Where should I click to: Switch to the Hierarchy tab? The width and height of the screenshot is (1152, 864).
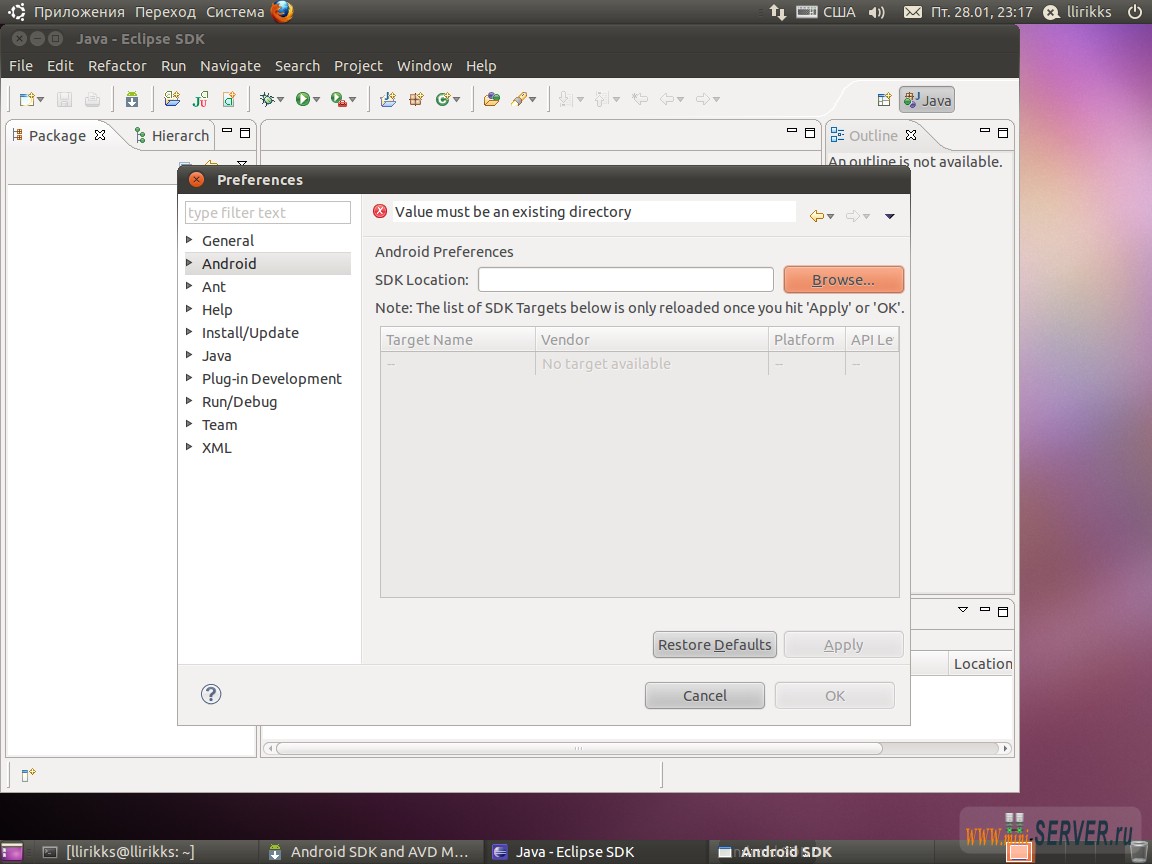point(172,135)
